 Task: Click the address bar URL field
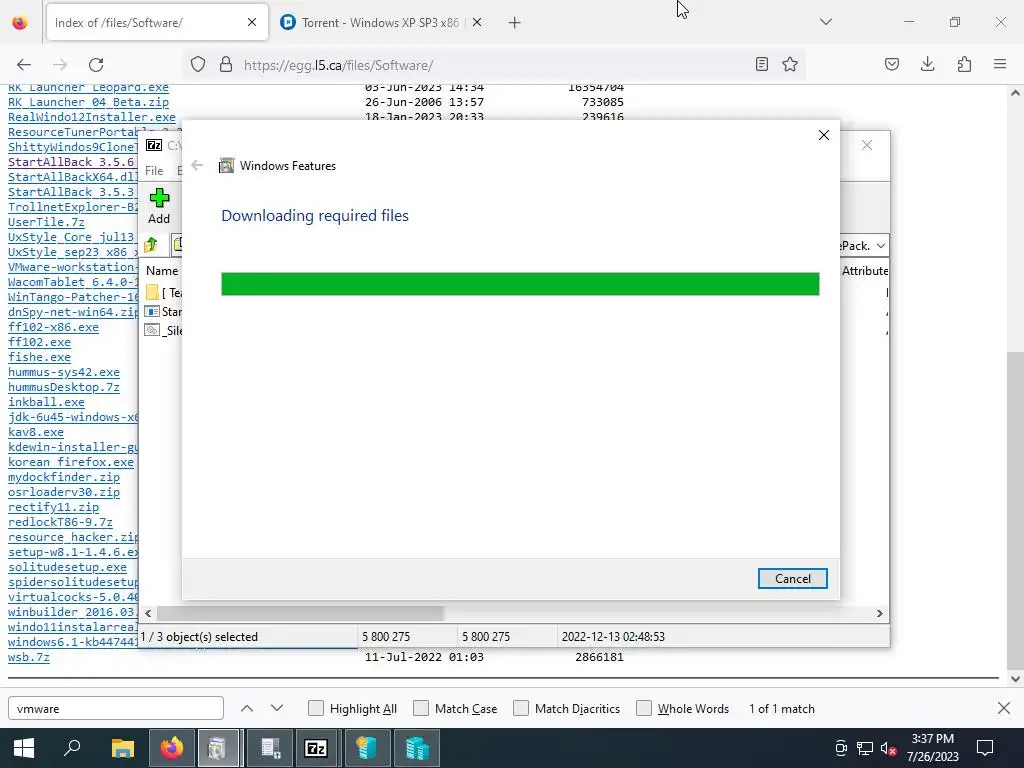pyautogui.click(x=493, y=65)
